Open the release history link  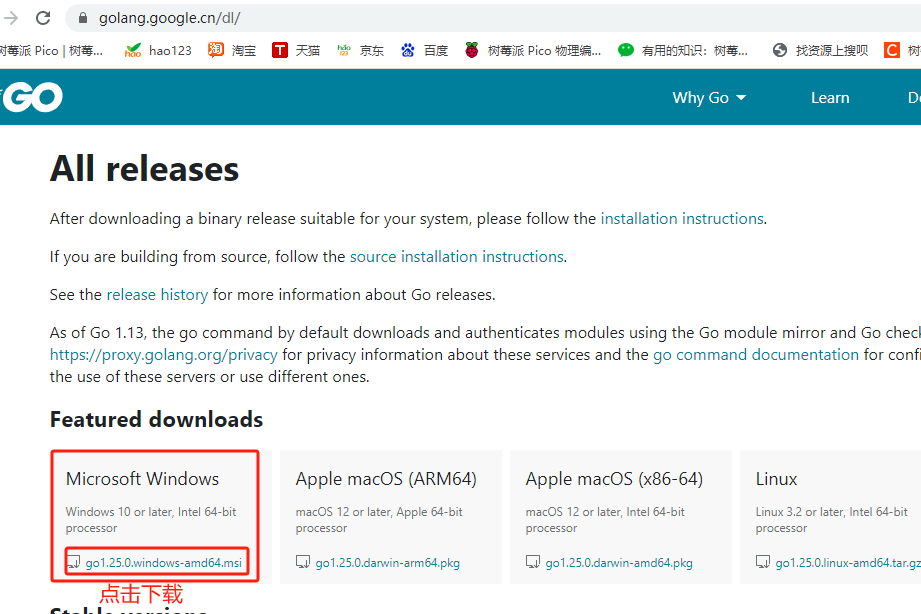click(x=157, y=294)
